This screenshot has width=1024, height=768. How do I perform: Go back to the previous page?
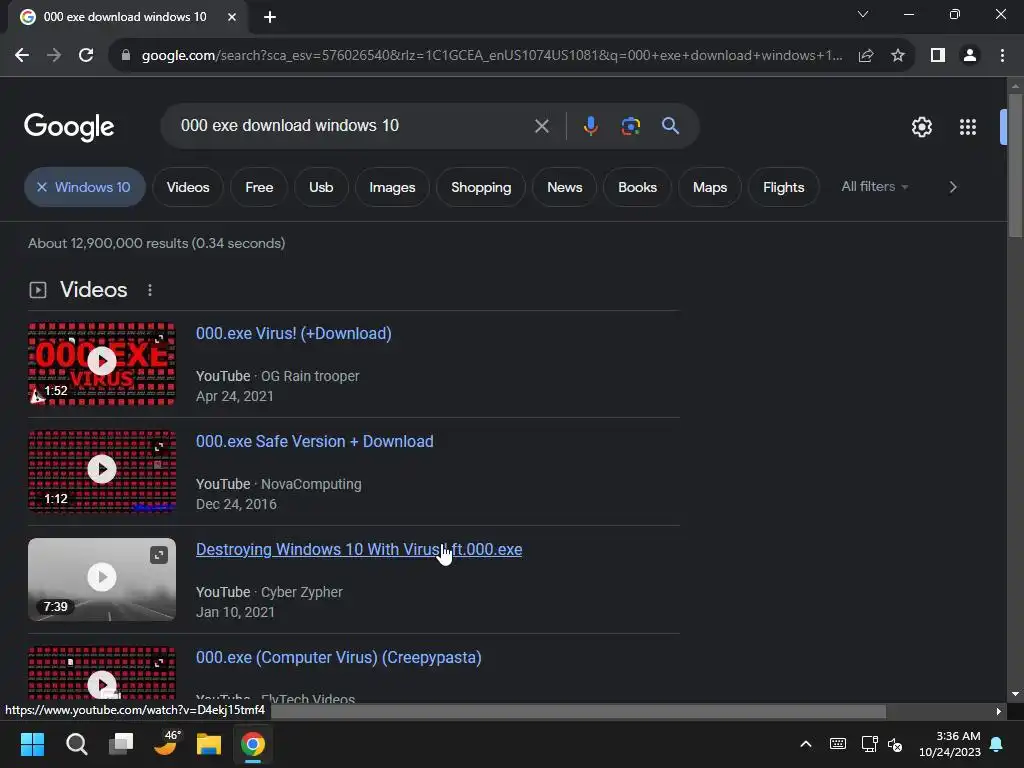pos(22,56)
